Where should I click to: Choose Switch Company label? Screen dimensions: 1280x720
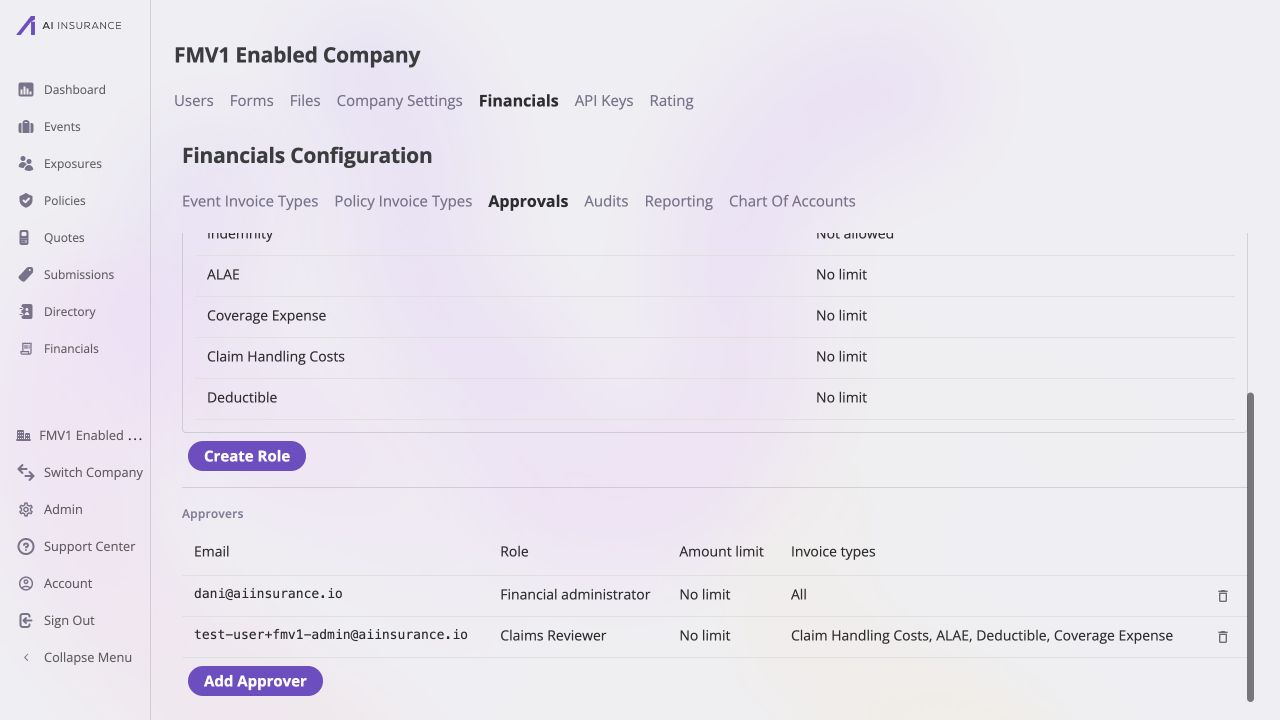point(93,473)
